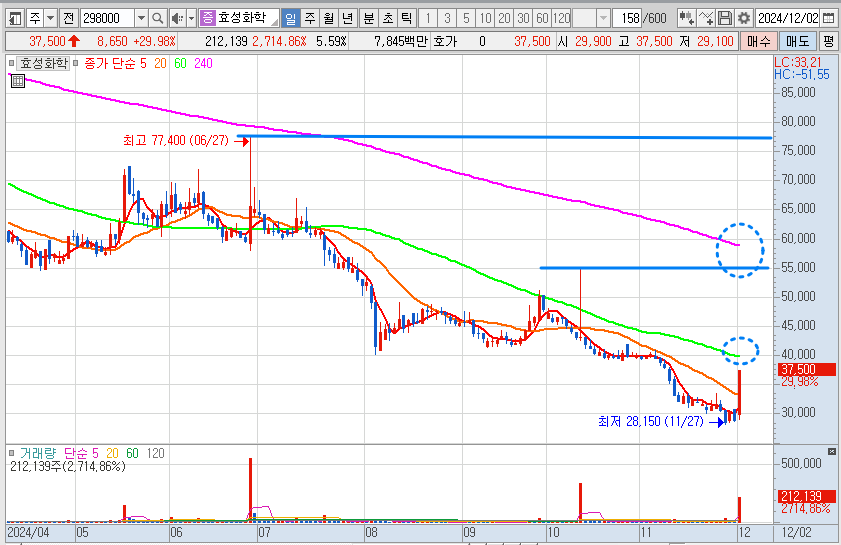Click the orange 20-day moving average label

tap(160, 63)
